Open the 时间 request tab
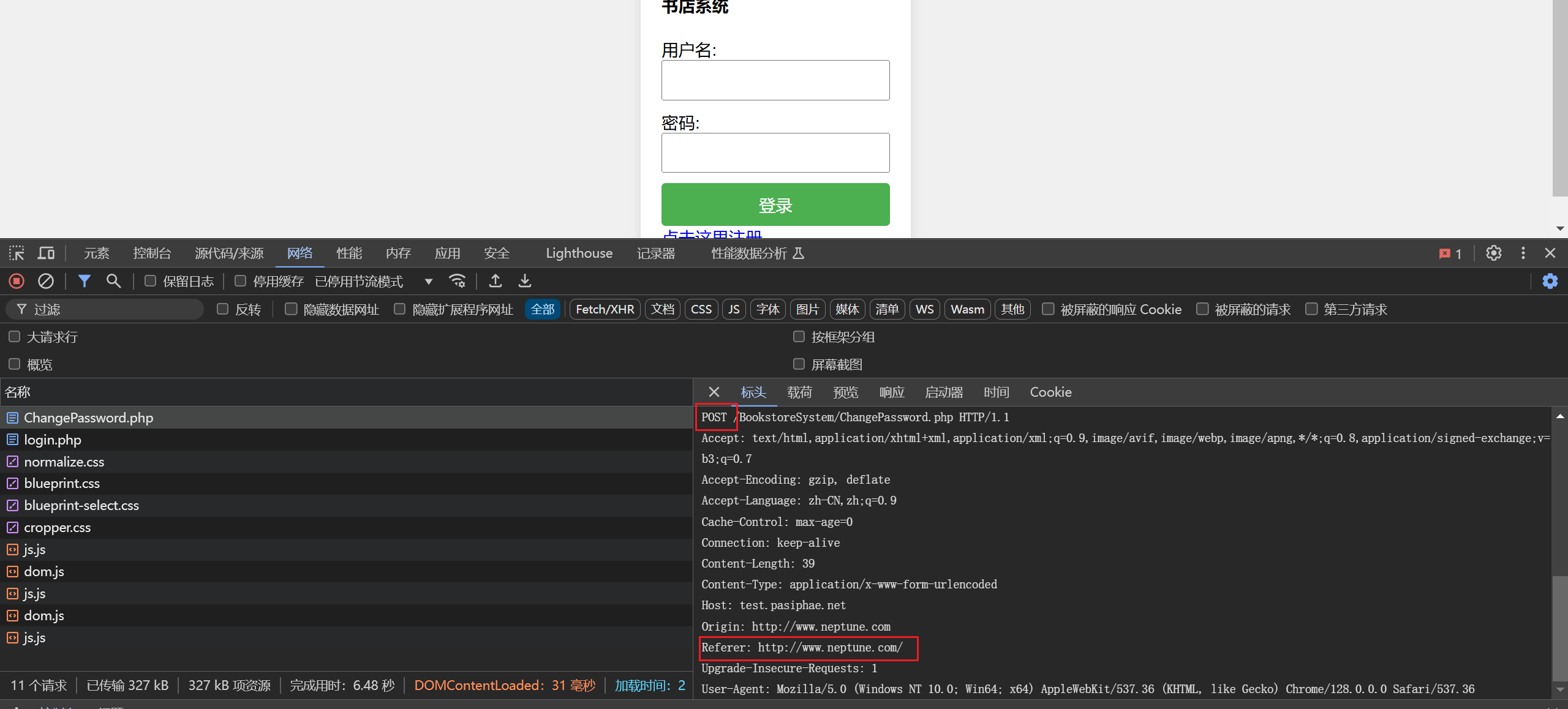Image resolution: width=1568 pixels, height=709 pixels. (x=997, y=392)
